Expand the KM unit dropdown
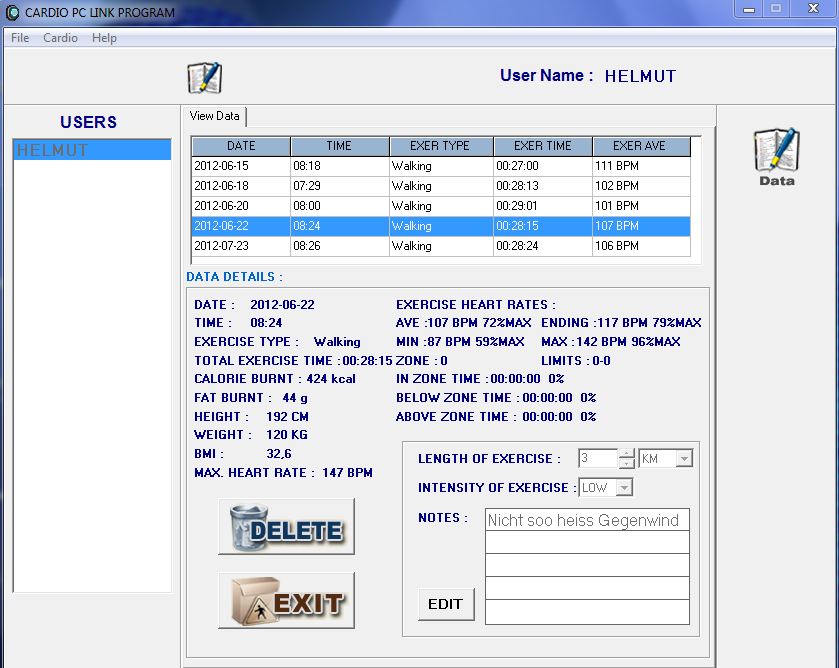839x668 pixels. [x=684, y=459]
